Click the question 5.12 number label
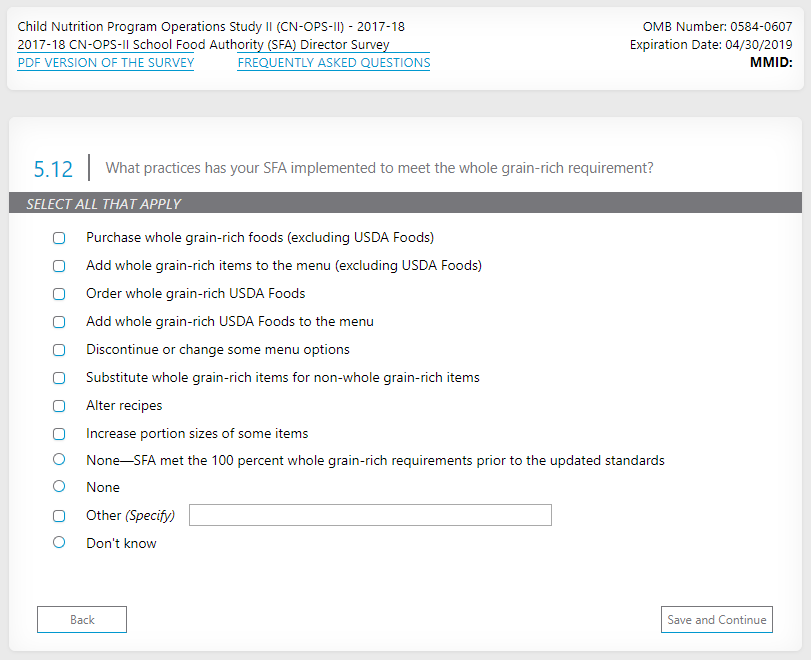The width and height of the screenshot is (811, 660). tap(54, 170)
